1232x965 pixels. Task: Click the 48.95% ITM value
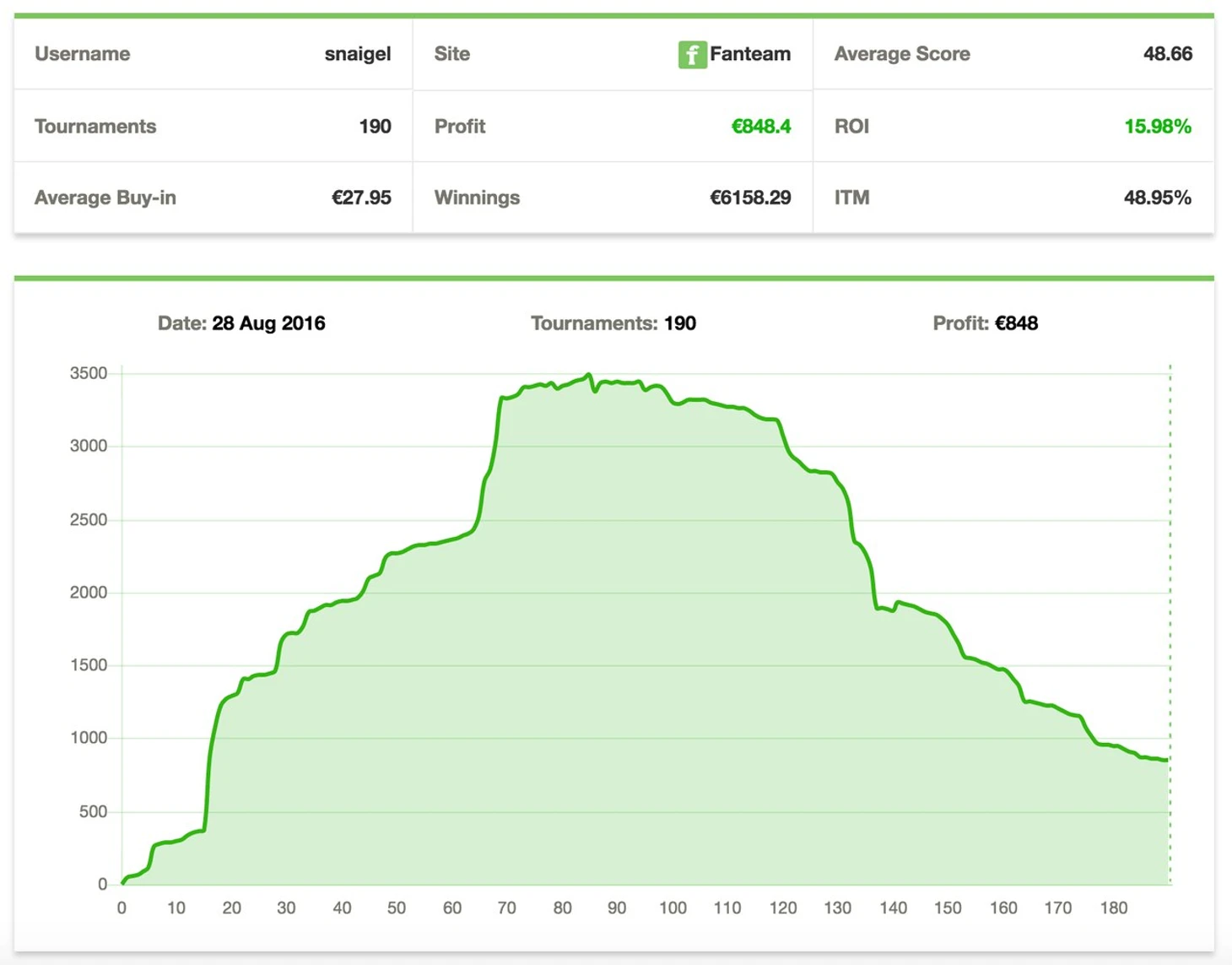[1157, 198]
